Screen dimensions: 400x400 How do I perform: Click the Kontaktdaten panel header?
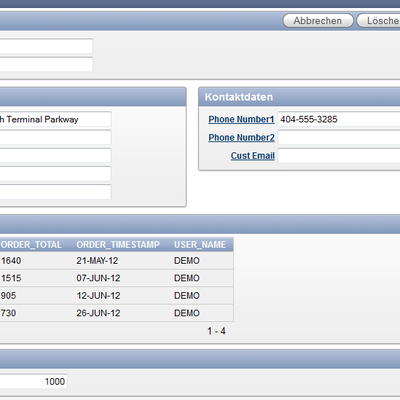(299, 97)
